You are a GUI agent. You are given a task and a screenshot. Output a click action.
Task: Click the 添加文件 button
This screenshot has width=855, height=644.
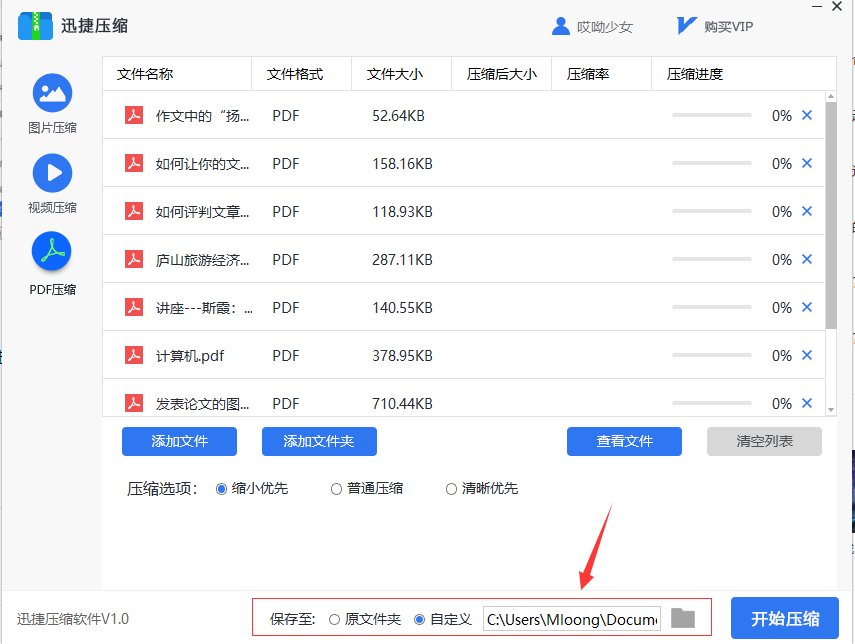click(x=179, y=442)
